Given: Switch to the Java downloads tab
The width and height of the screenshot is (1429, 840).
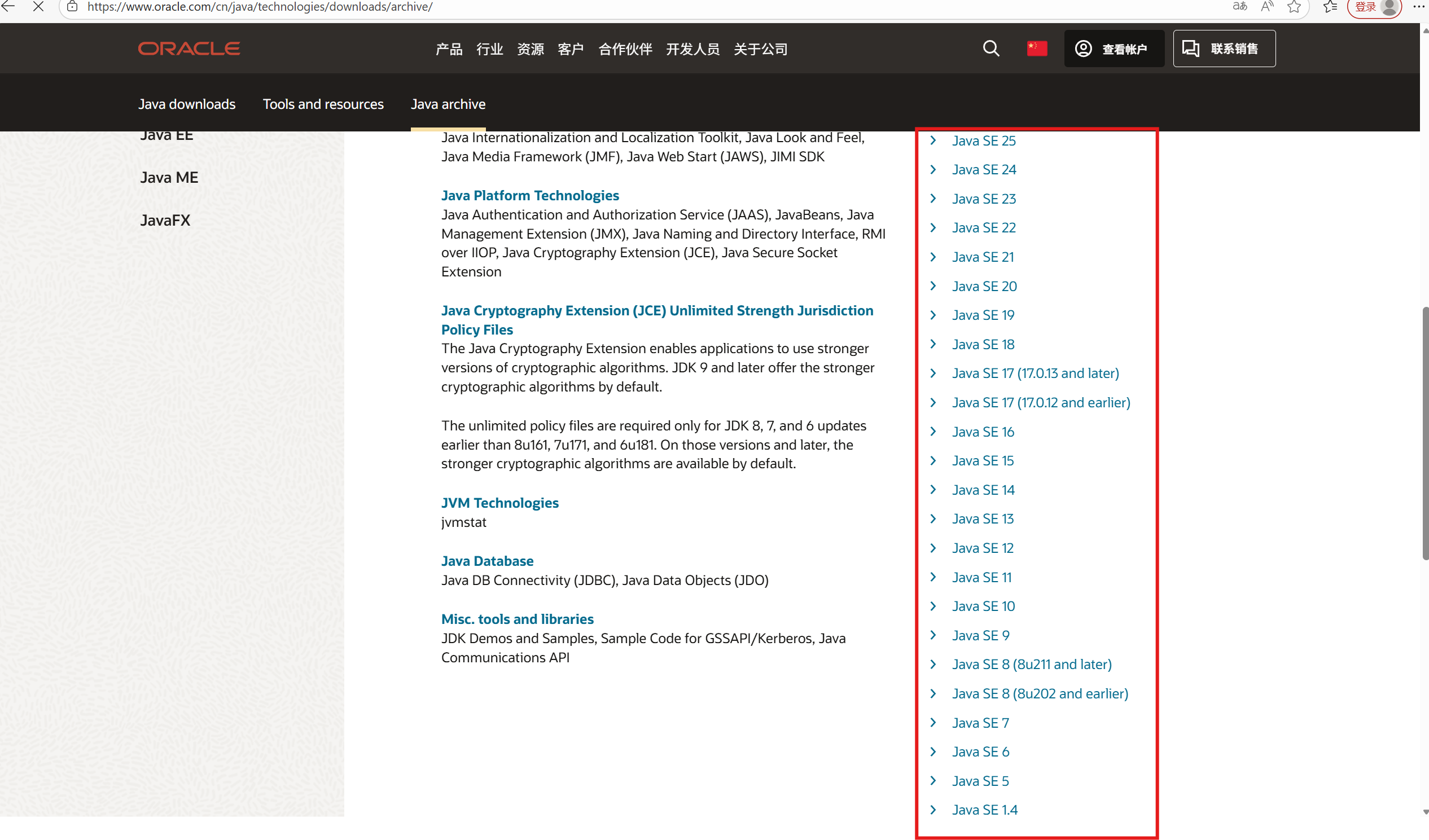Looking at the screenshot, I should point(187,104).
